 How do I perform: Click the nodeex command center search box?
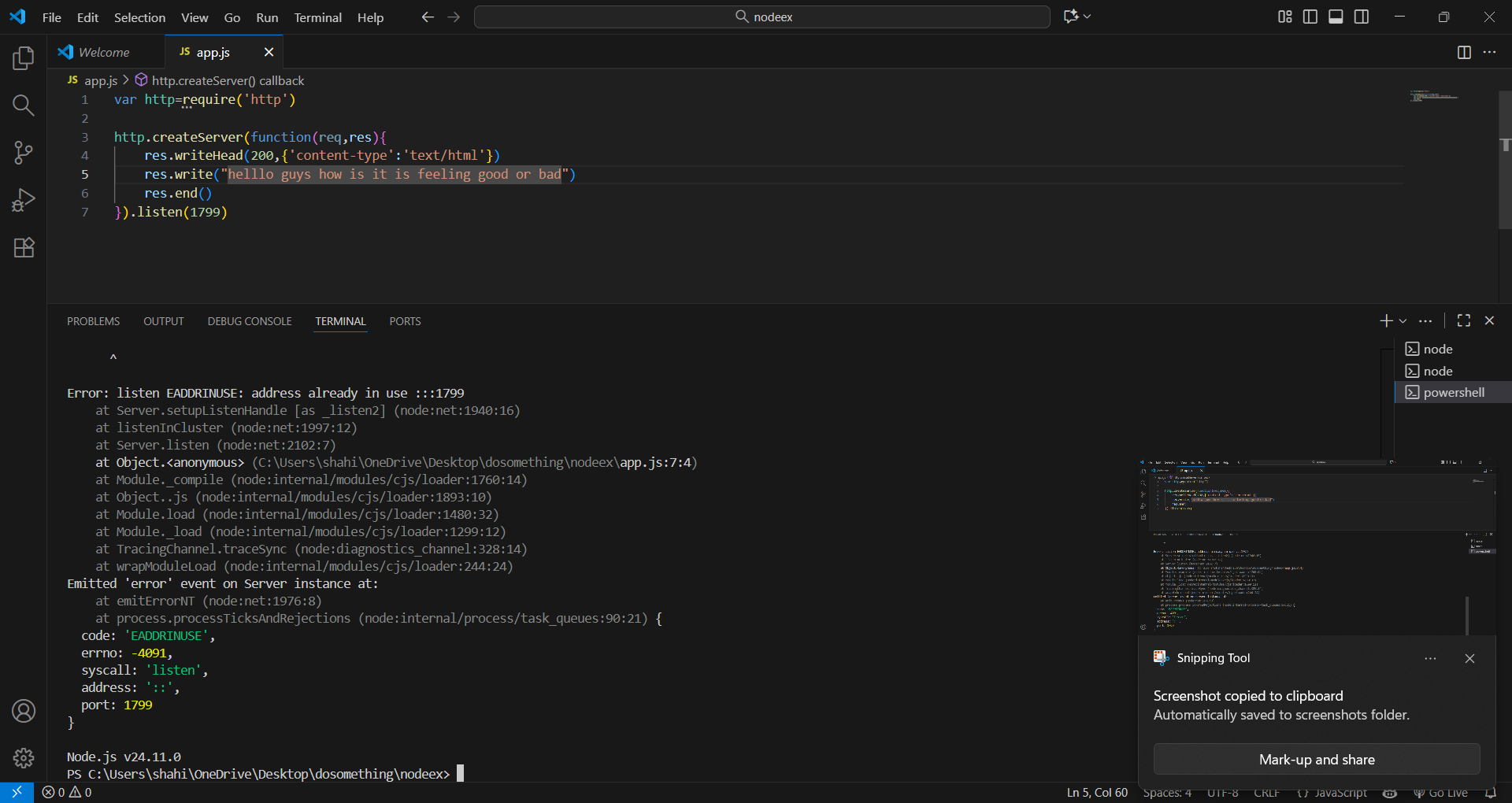pos(762,17)
